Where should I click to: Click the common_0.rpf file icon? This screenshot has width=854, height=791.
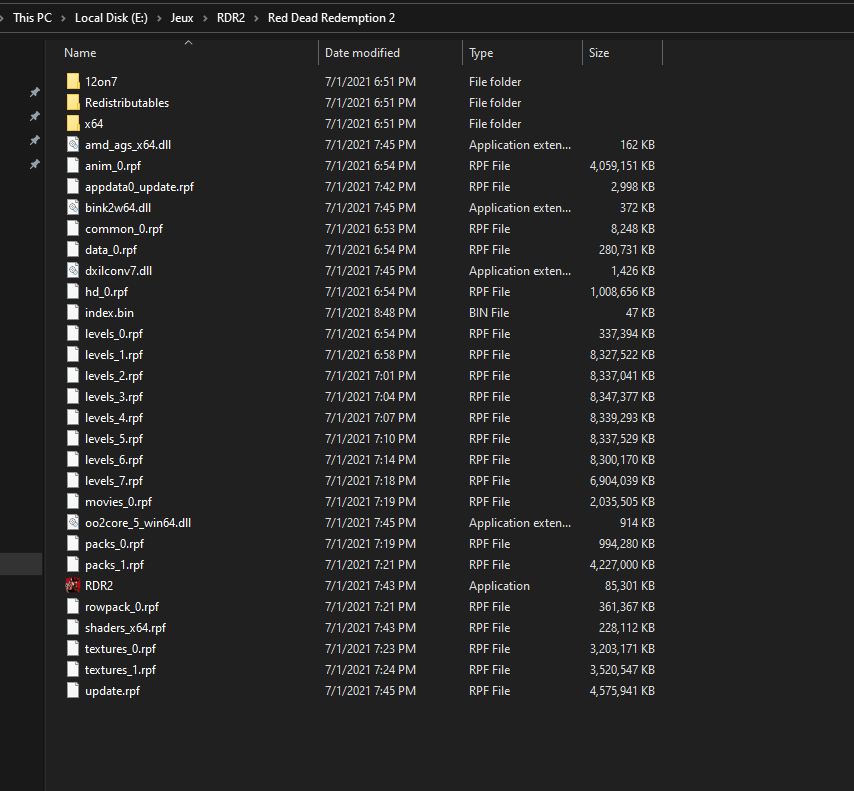click(73, 229)
